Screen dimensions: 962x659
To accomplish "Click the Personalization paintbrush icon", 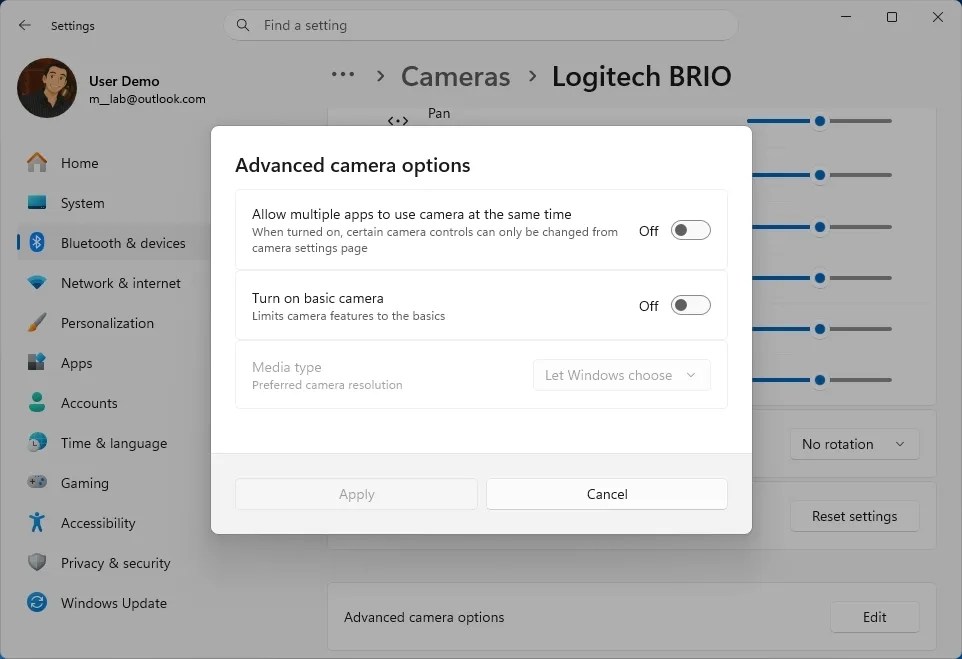I will pyautogui.click(x=37, y=323).
